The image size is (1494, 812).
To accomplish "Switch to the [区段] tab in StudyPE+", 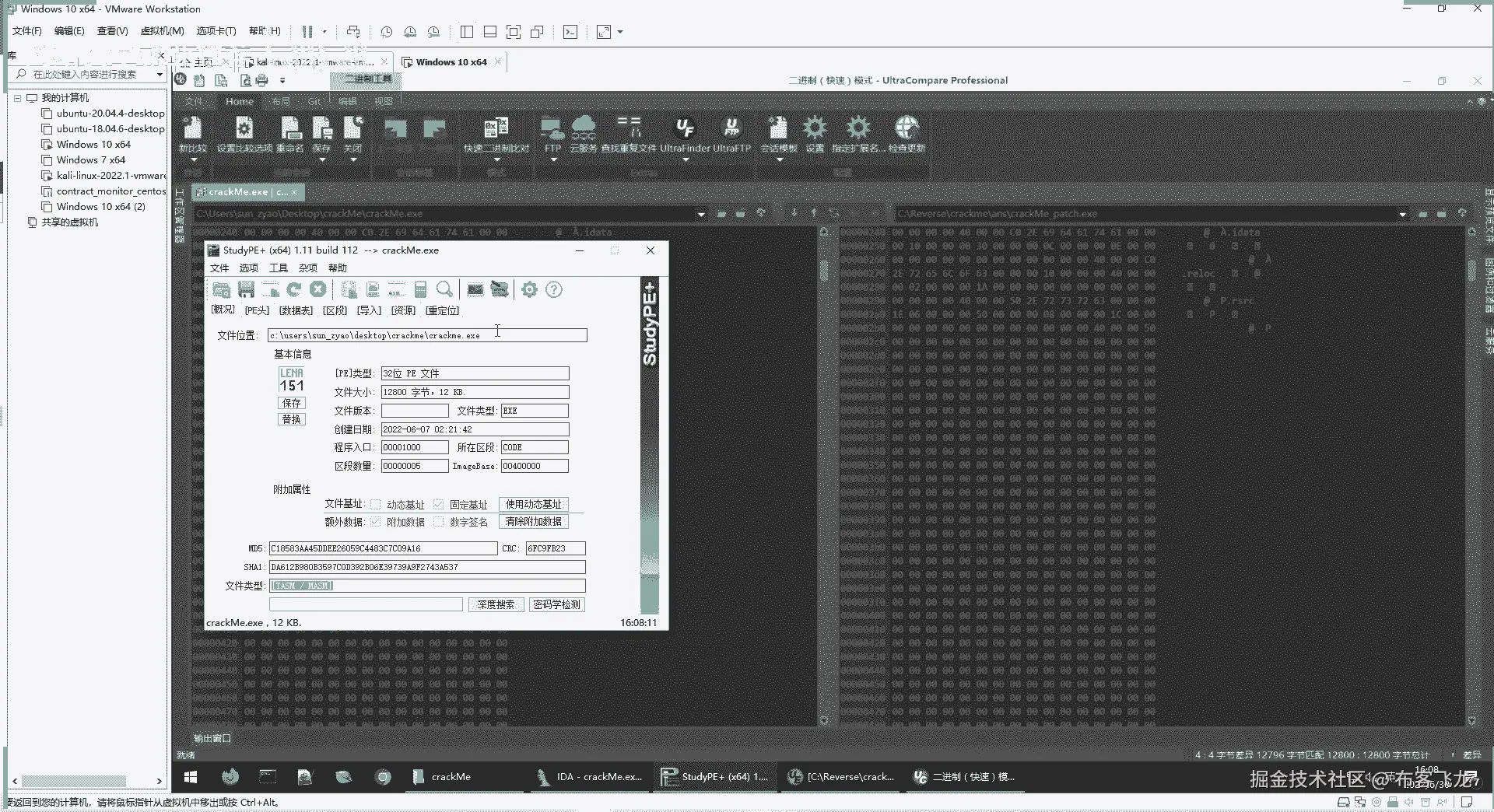I will (335, 311).
